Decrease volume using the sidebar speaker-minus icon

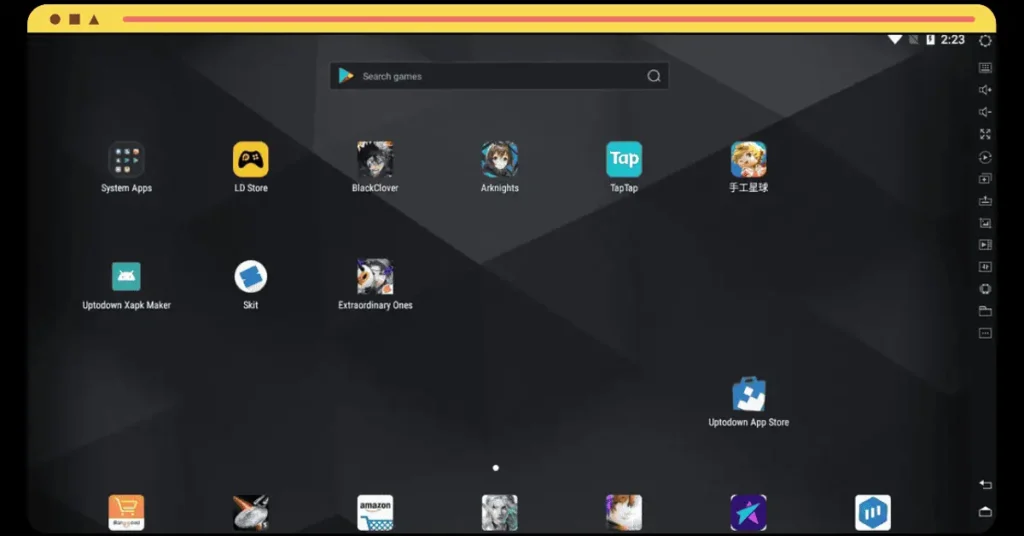pos(985,112)
